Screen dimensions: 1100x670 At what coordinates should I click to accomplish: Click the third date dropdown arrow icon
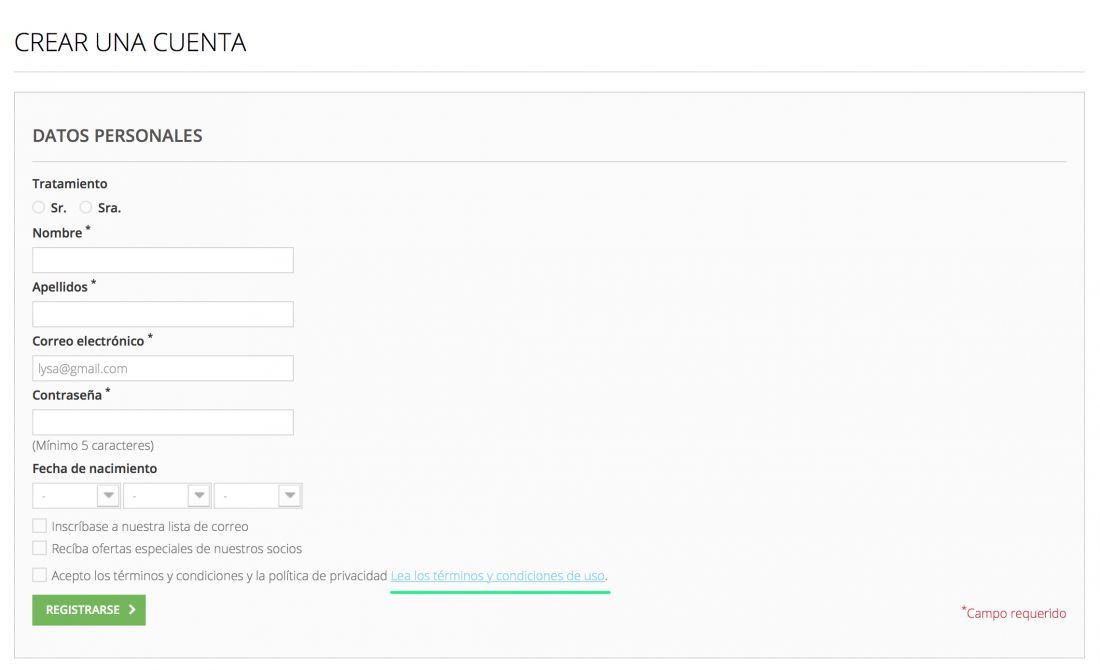[290, 495]
